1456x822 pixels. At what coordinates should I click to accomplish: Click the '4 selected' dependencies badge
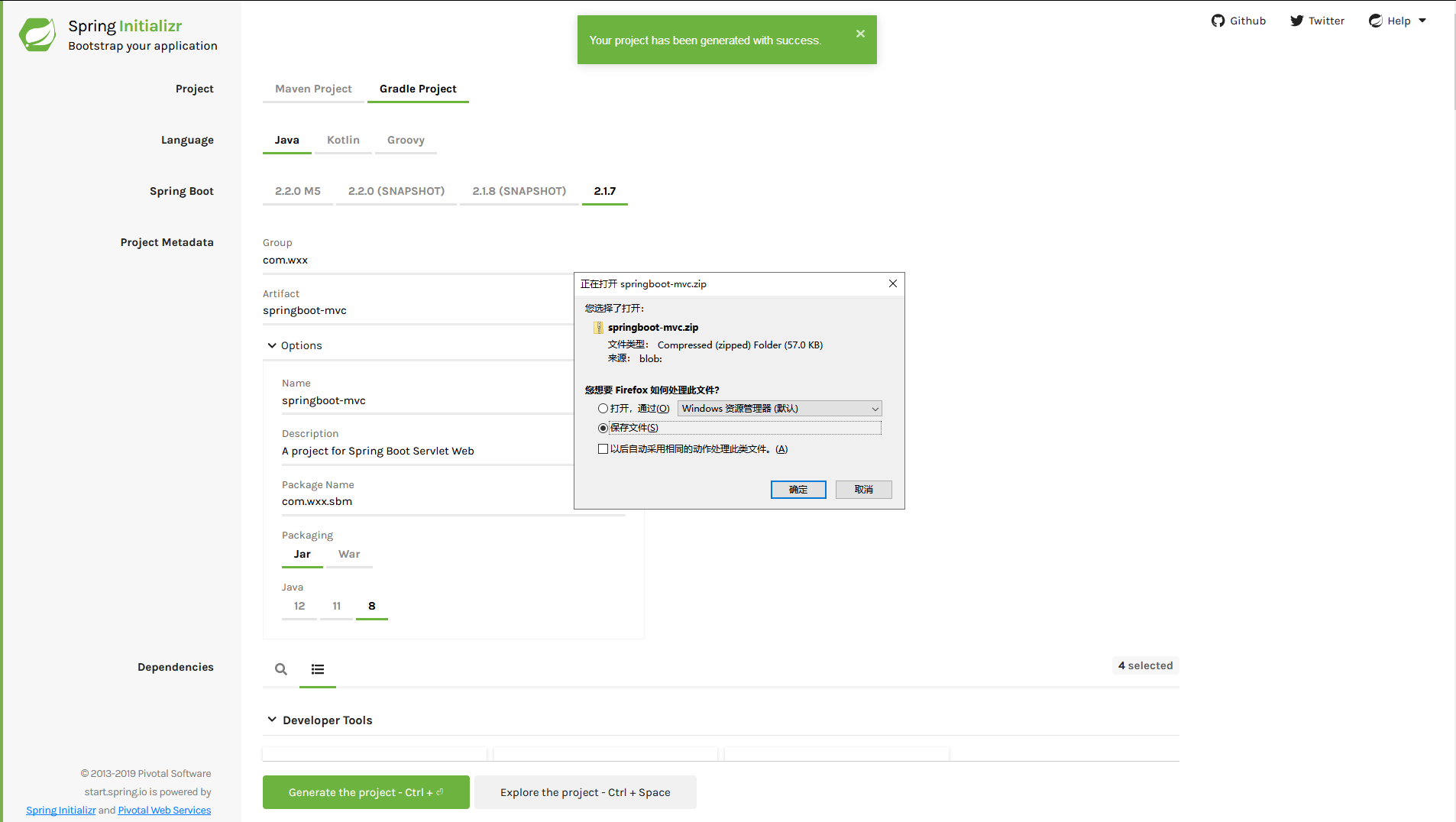pos(1145,665)
